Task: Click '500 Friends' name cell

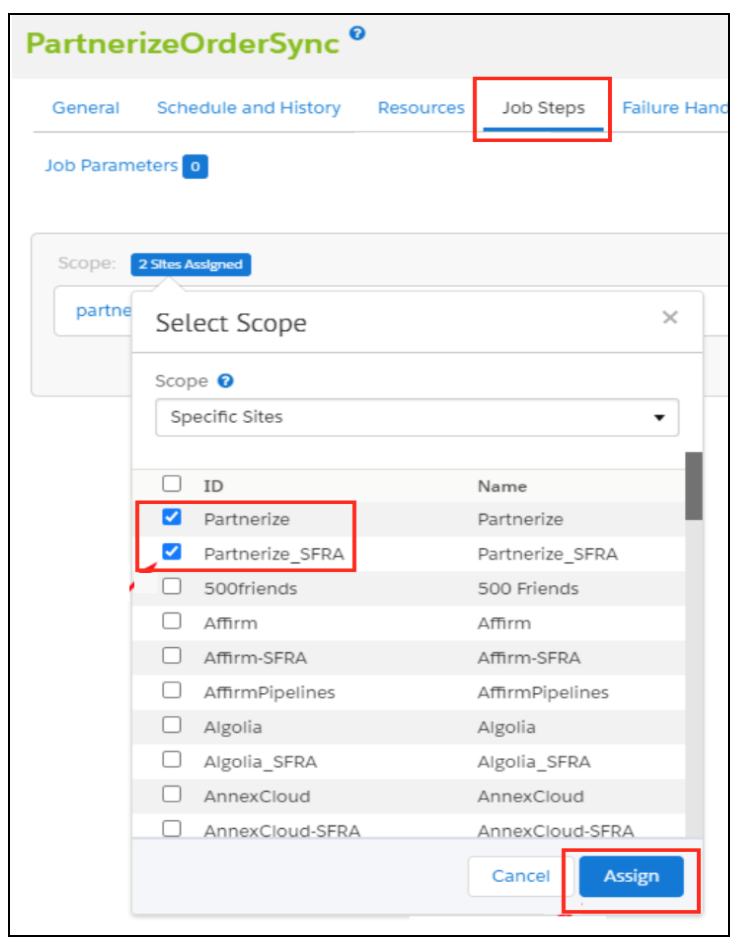Action: coord(528,589)
